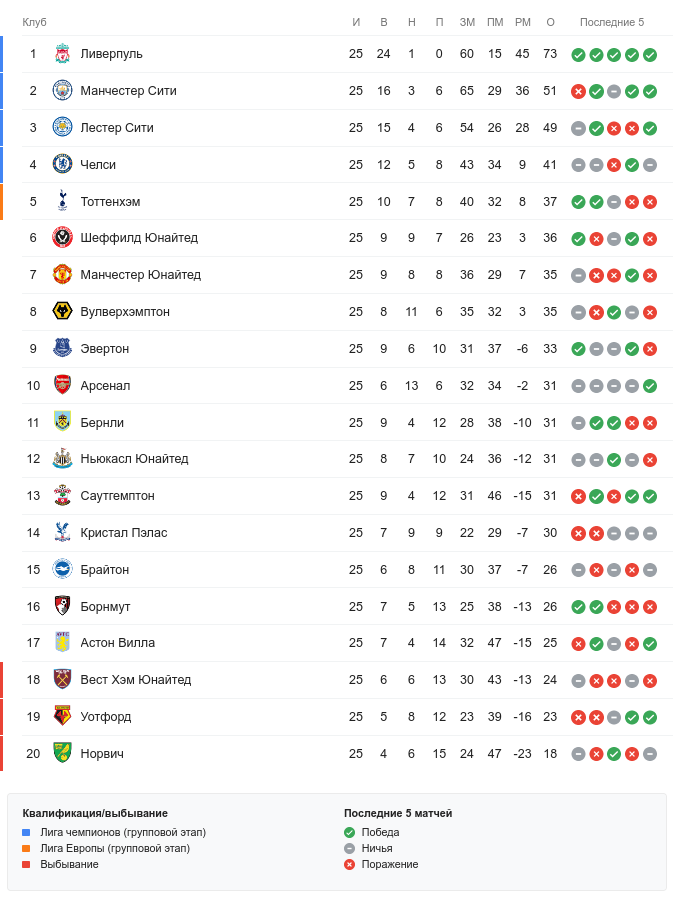This screenshot has height=897, width=673.
Task: Open the Манчестер Юнайтед team link
Action: coord(140,275)
